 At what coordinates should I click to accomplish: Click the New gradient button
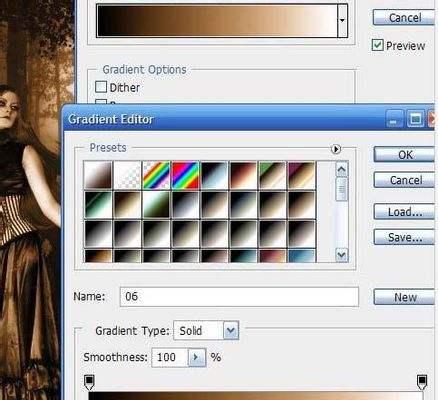pos(405,297)
